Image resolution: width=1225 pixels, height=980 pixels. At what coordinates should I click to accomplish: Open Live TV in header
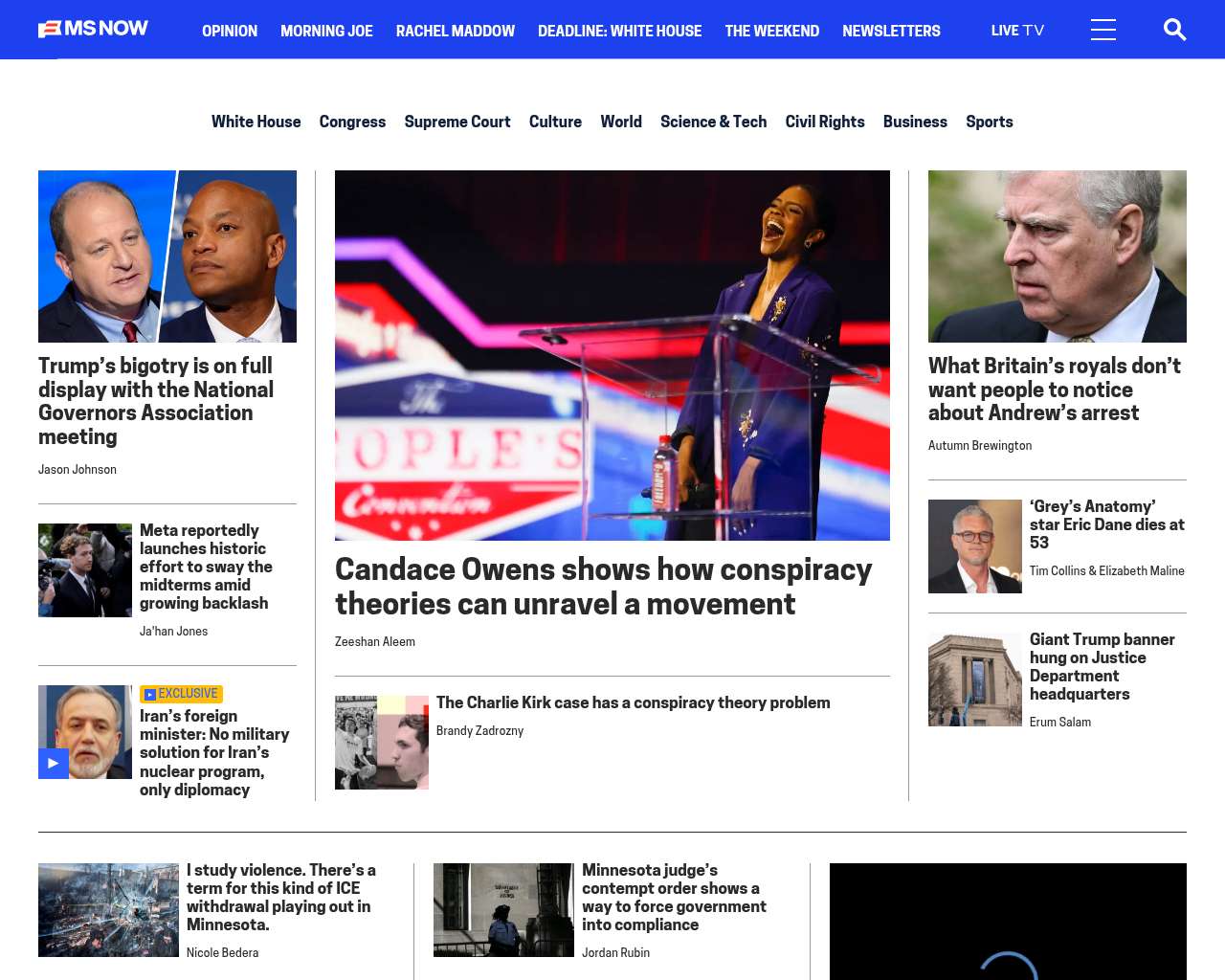point(1017,31)
